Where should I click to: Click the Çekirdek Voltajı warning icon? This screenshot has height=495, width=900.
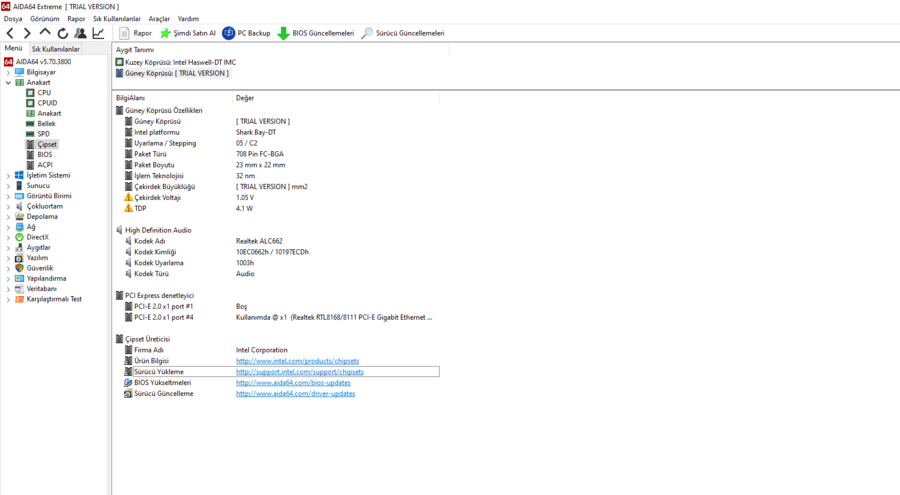pyautogui.click(x=128, y=198)
